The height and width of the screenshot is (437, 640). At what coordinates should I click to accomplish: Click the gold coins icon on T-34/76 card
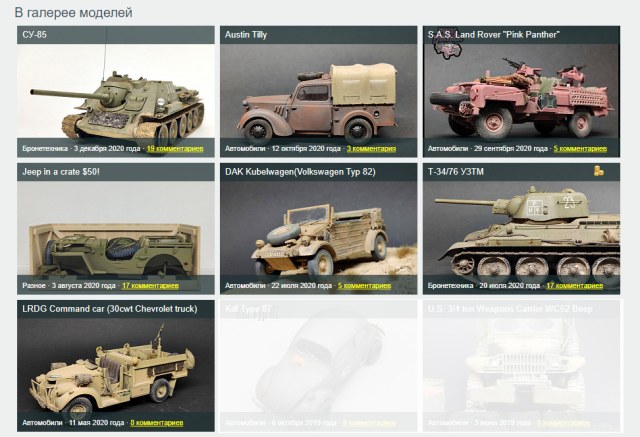pyautogui.click(x=598, y=171)
